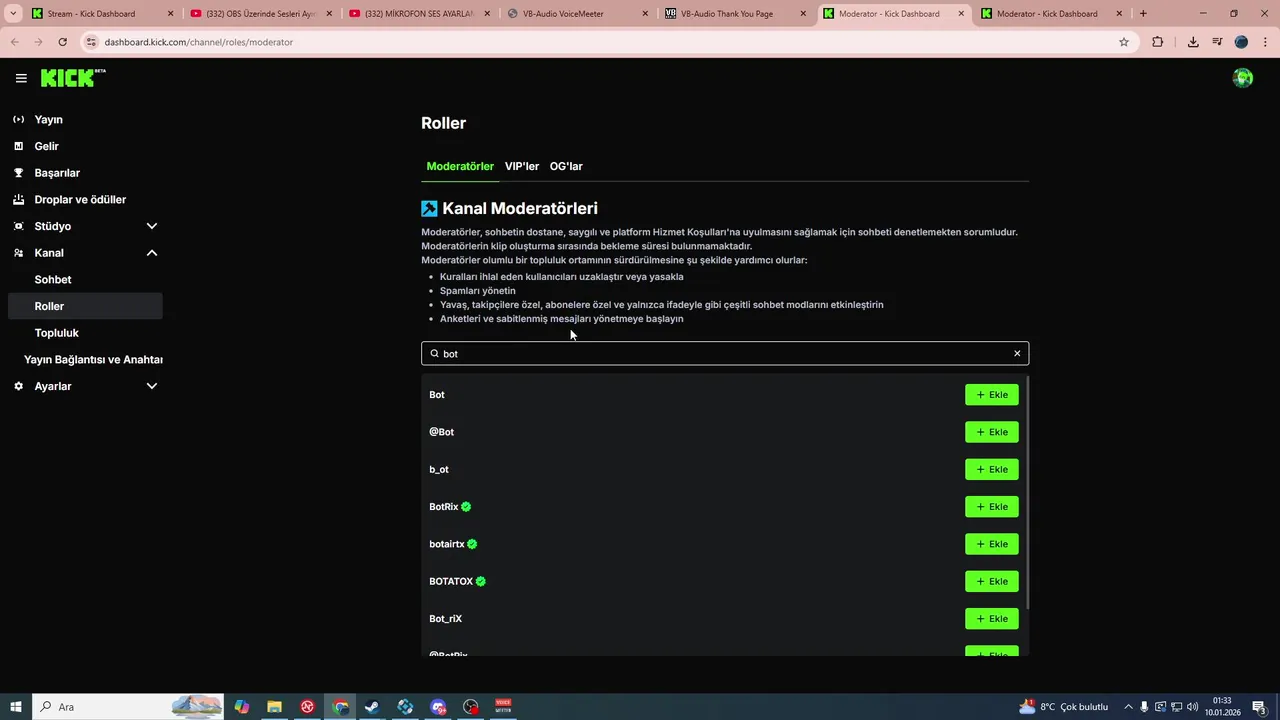
Task: Open the tab search dropdown
Action: (x=13, y=14)
